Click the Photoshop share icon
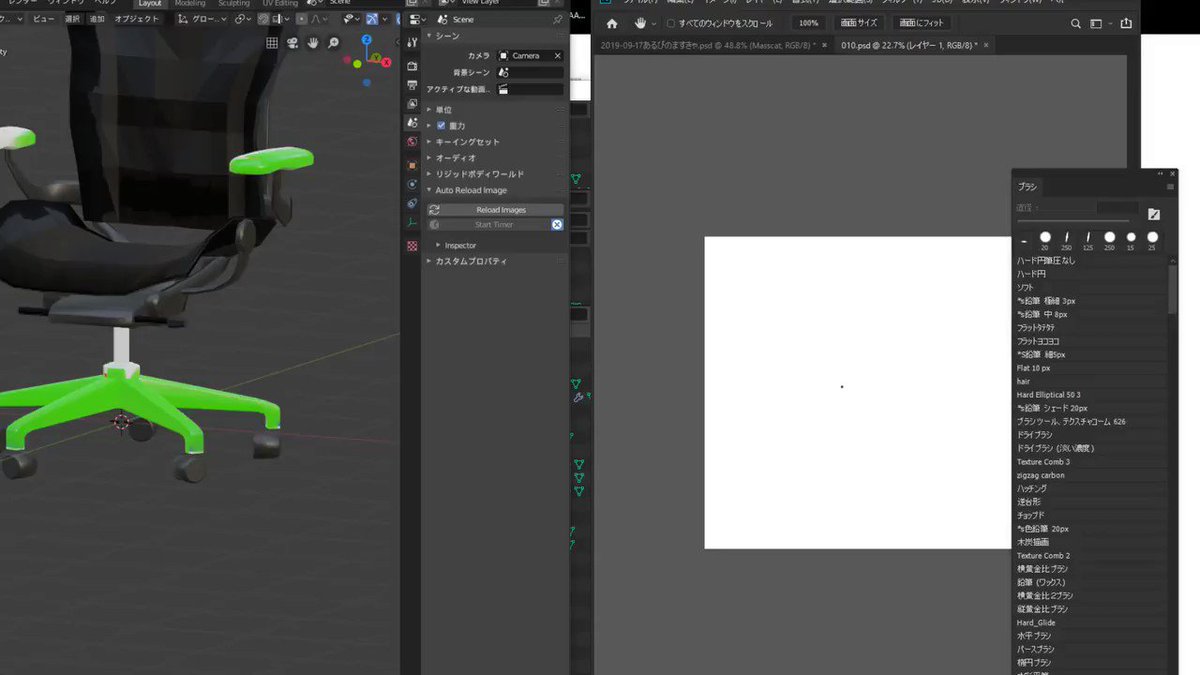Image resolution: width=1200 pixels, height=675 pixels. pyautogui.click(x=1127, y=23)
